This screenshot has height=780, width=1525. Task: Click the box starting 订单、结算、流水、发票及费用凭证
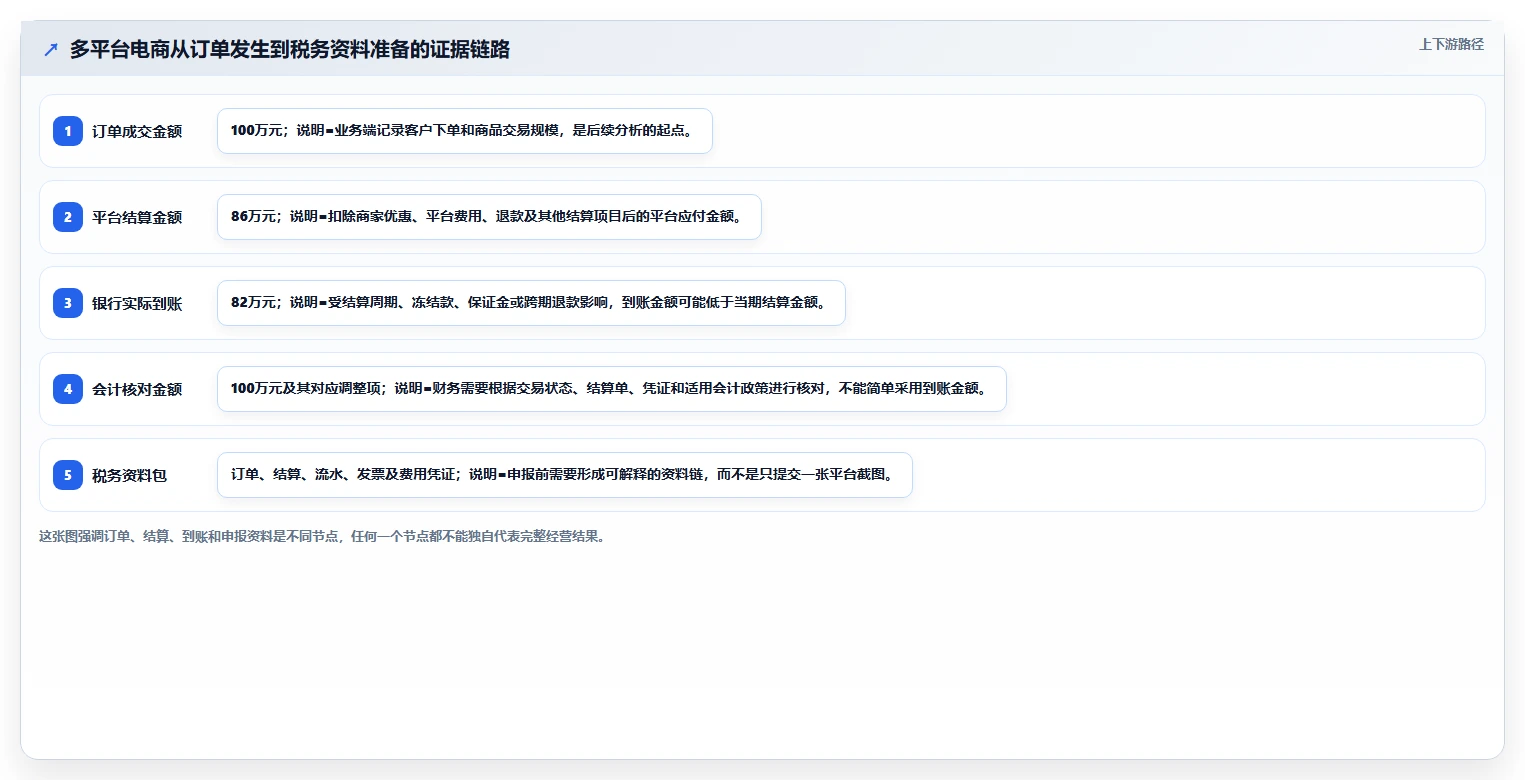[x=565, y=475]
